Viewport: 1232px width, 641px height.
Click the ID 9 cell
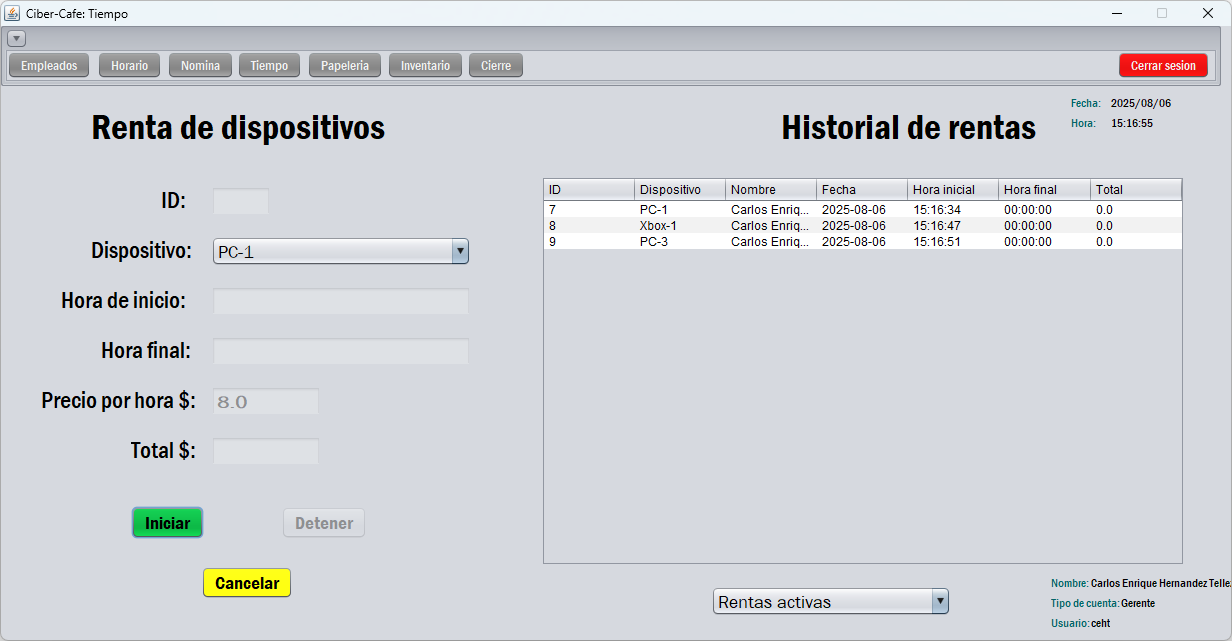point(589,242)
